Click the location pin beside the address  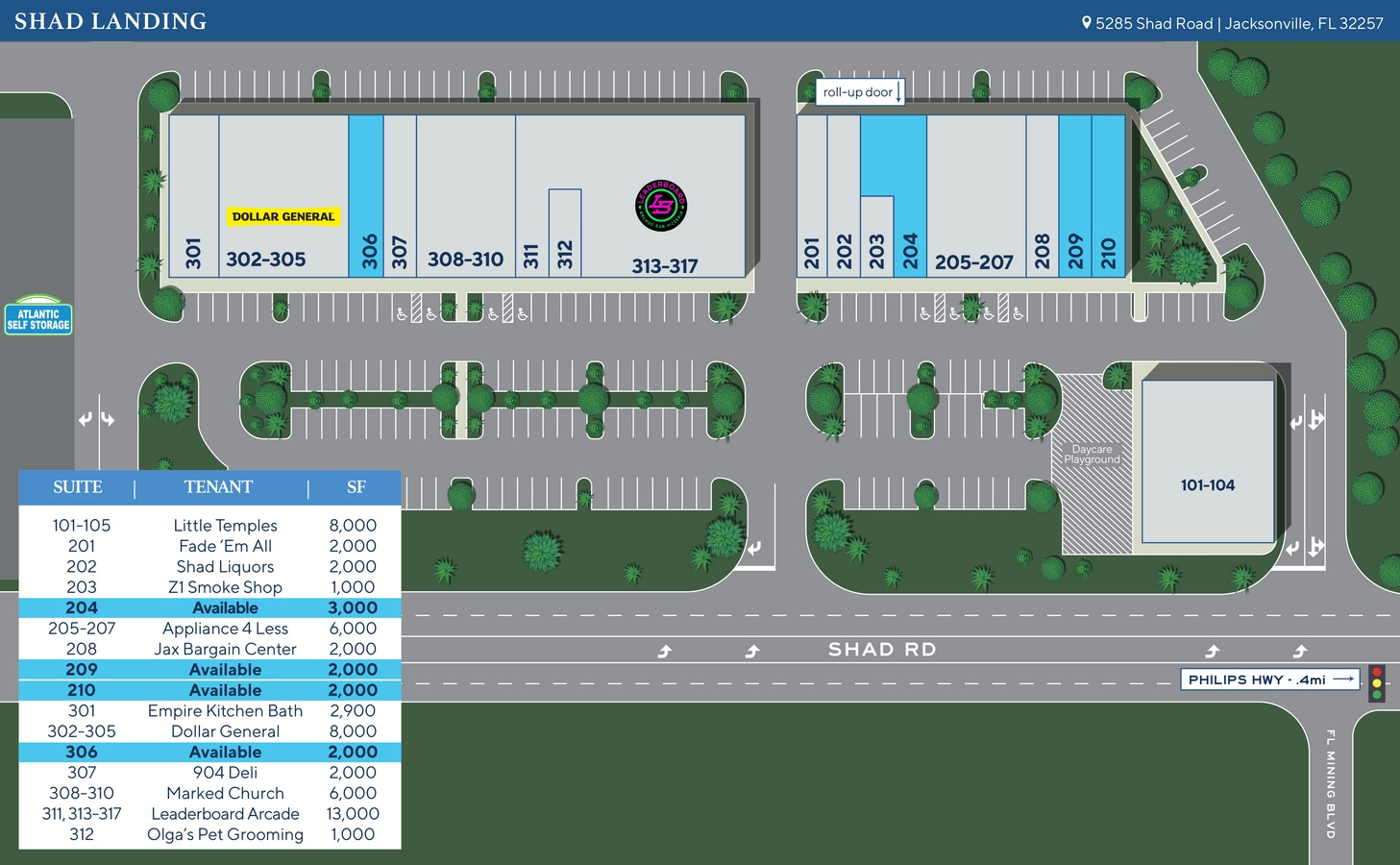pyautogui.click(x=1087, y=23)
